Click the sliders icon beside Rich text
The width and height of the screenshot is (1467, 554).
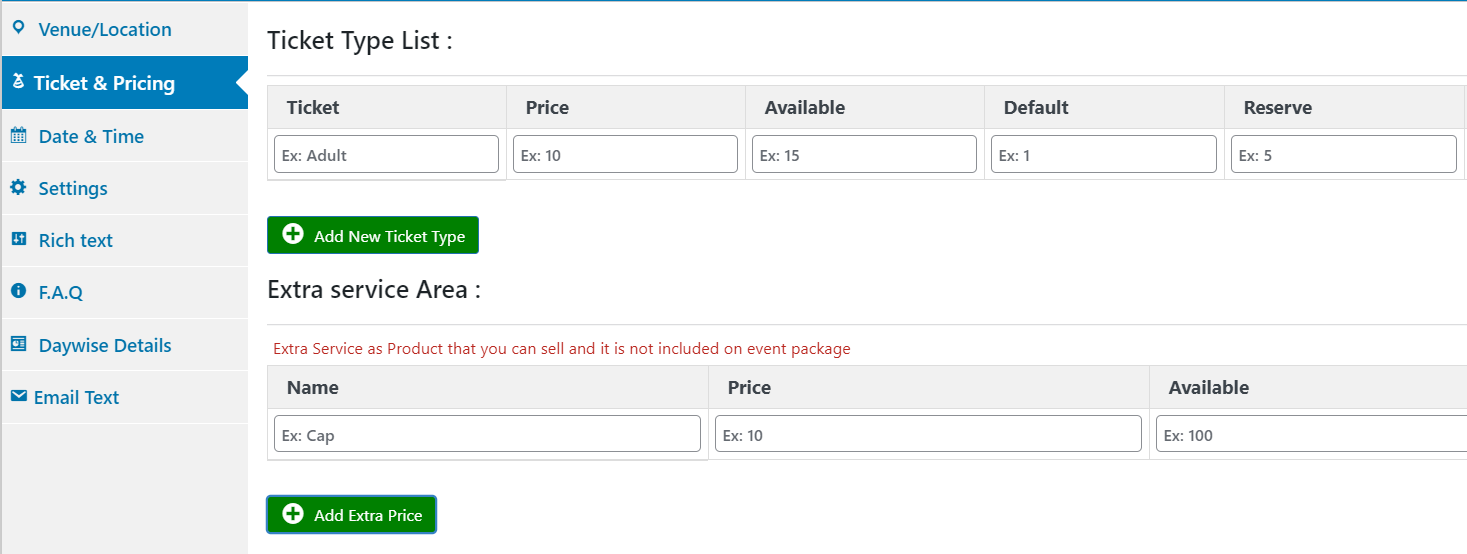tap(18, 239)
